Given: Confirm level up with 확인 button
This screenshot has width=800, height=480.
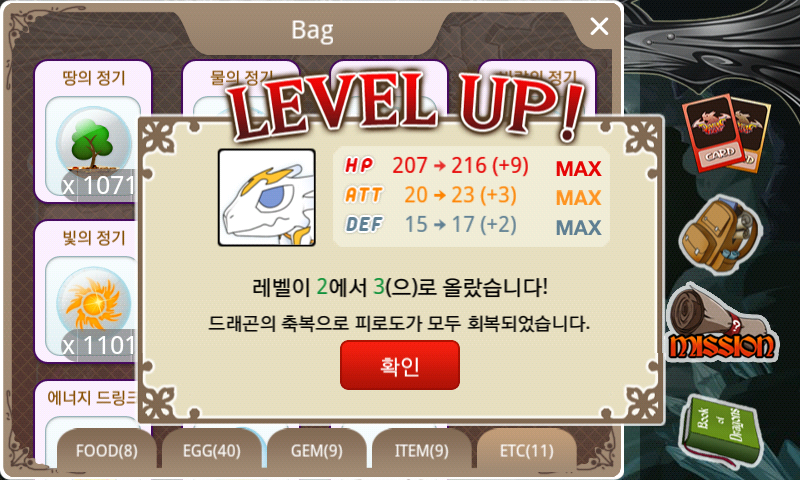Looking at the screenshot, I should click(x=399, y=365).
